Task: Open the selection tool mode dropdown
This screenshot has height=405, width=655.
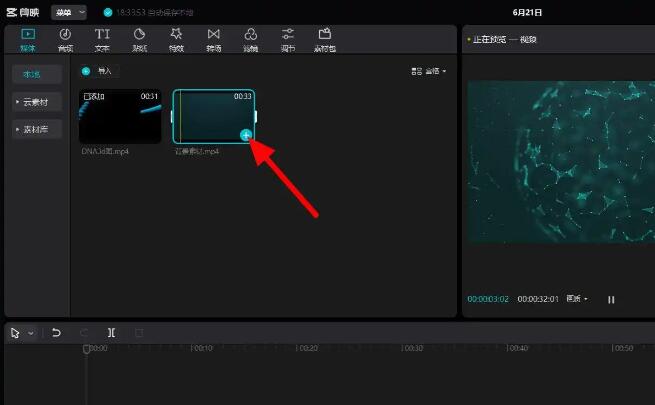Action: (x=31, y=332)
